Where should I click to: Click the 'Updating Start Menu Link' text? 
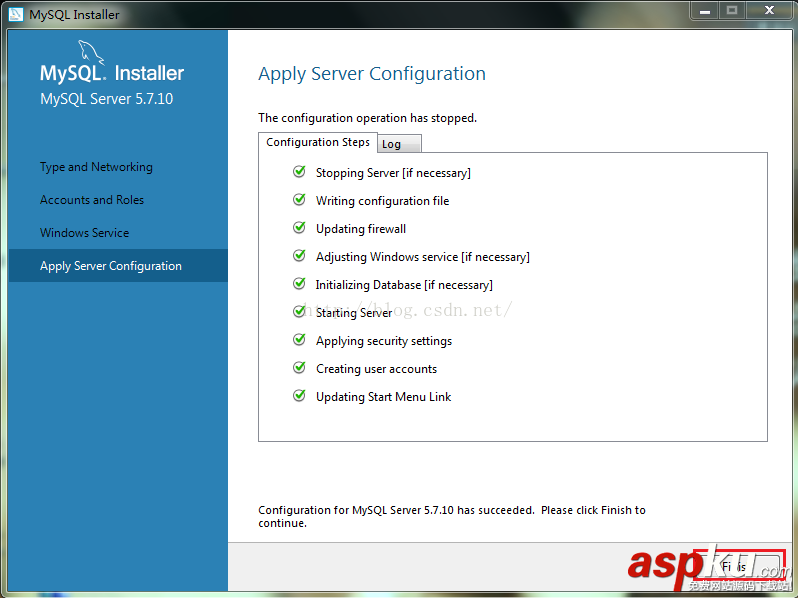[x=384, y=397]
